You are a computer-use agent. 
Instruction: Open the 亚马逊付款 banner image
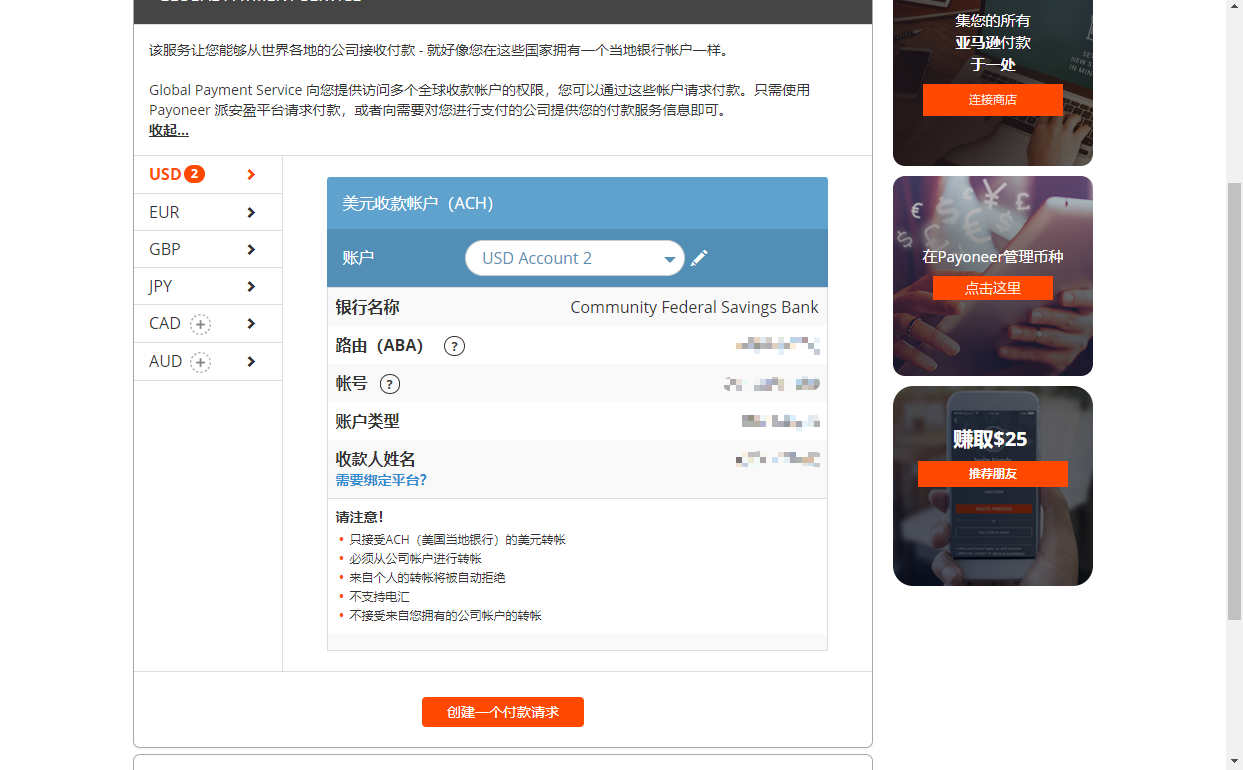click(x=993, y=83)
